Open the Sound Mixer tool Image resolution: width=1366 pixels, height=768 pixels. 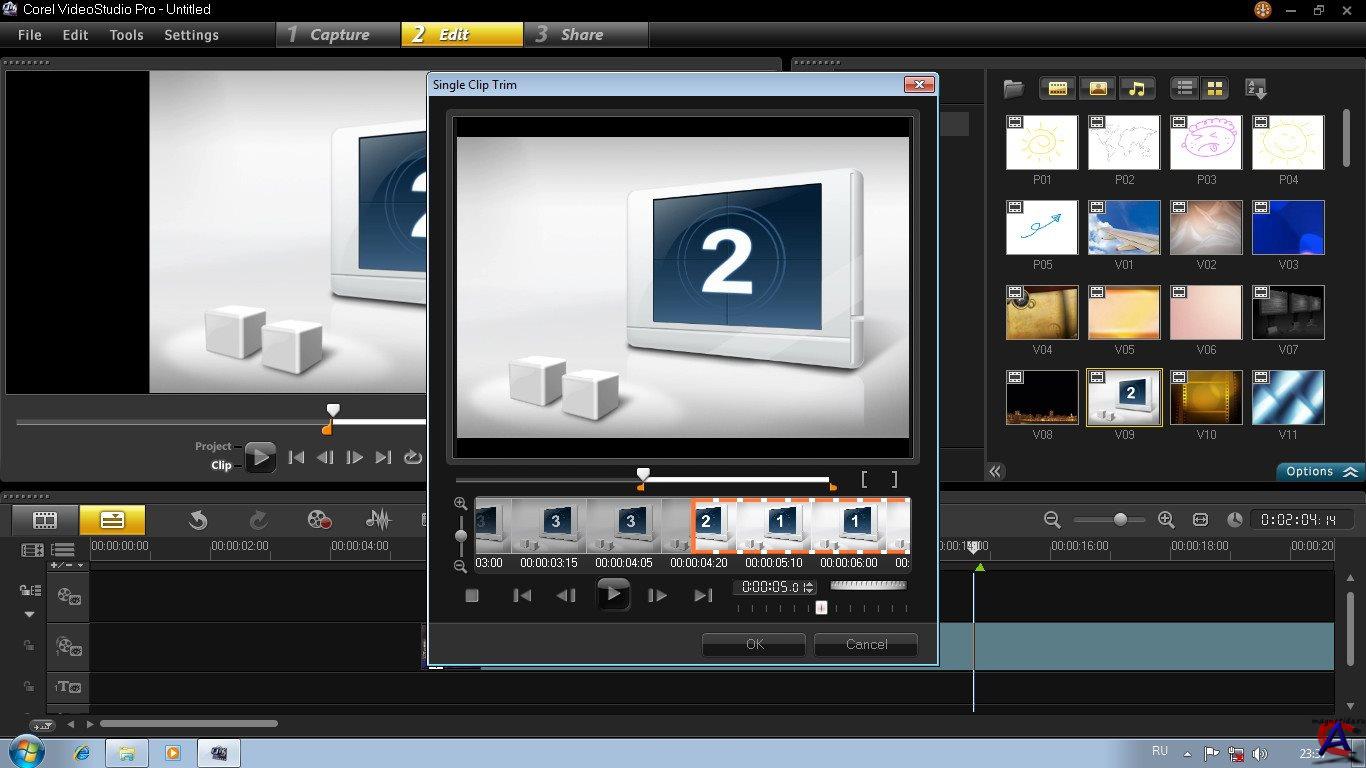[x=378, y=520]
